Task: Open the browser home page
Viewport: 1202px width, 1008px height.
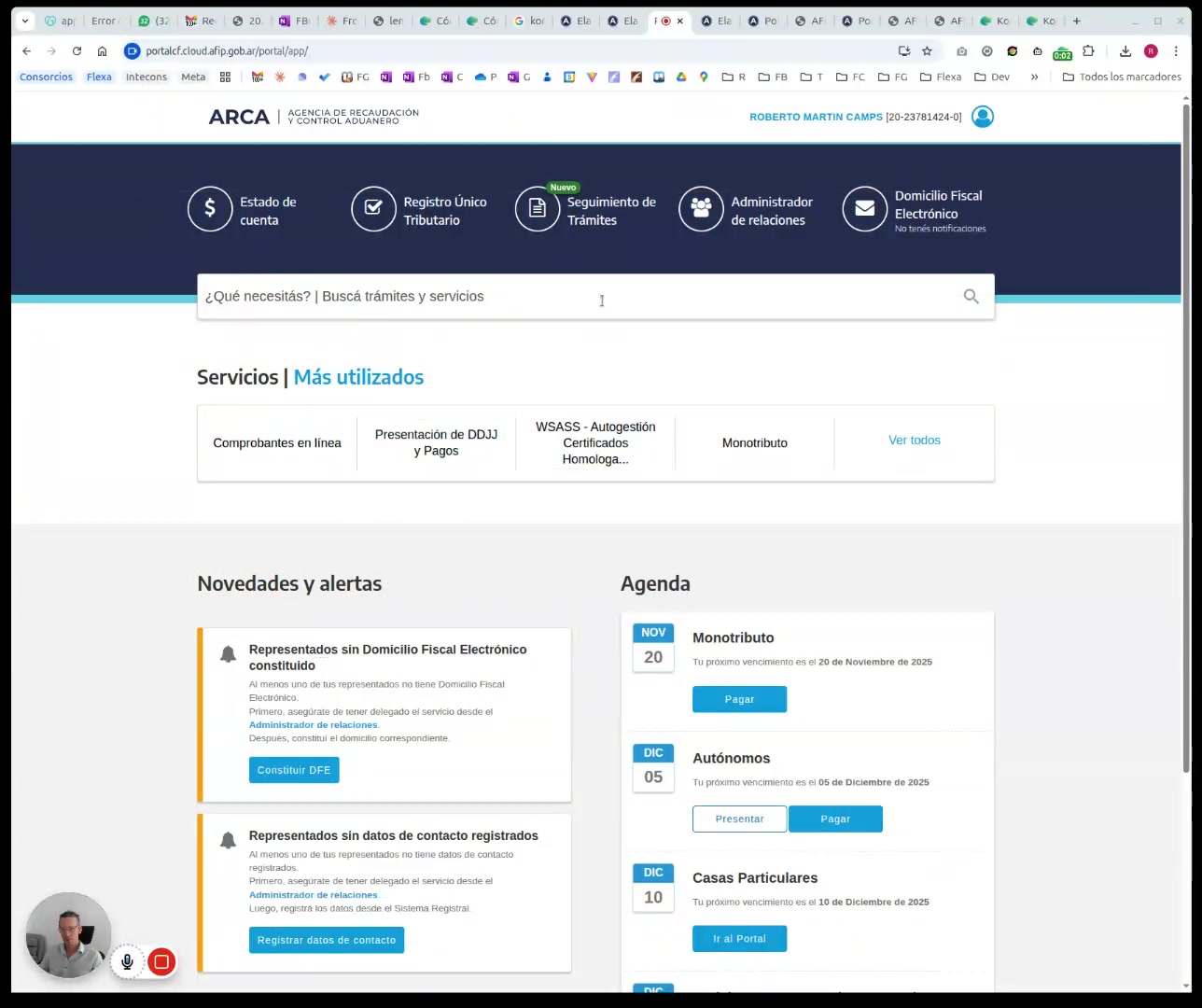Action: tap(102, 51)
